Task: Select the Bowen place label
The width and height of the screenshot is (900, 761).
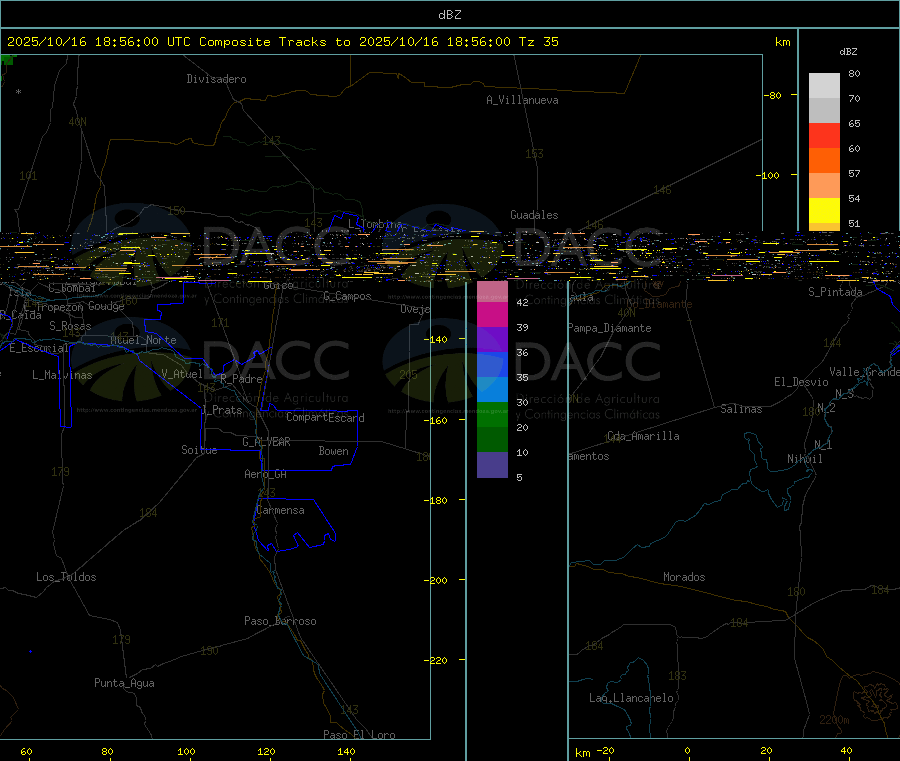Action: [x=333, y=451]
